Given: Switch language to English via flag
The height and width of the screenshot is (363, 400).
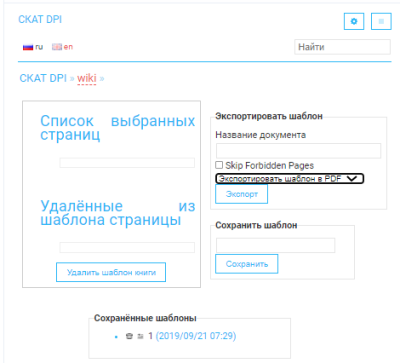Looking at the screenshot, I should click(x=57, y=47).
